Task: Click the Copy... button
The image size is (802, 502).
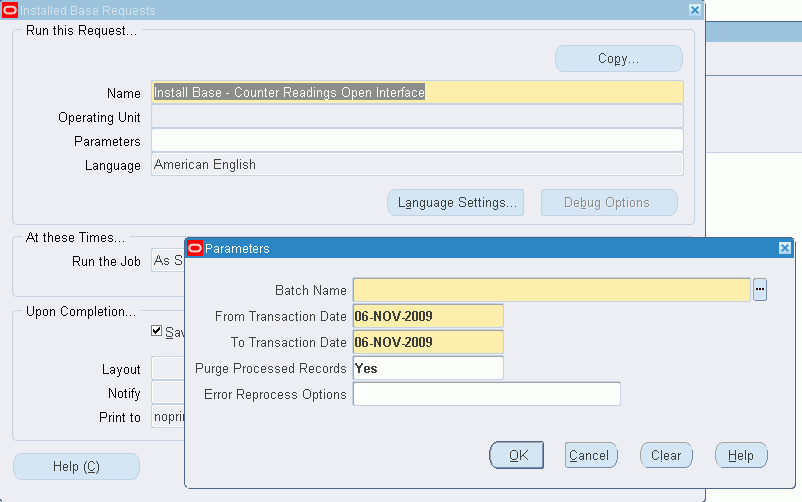Action: point(619,58)
